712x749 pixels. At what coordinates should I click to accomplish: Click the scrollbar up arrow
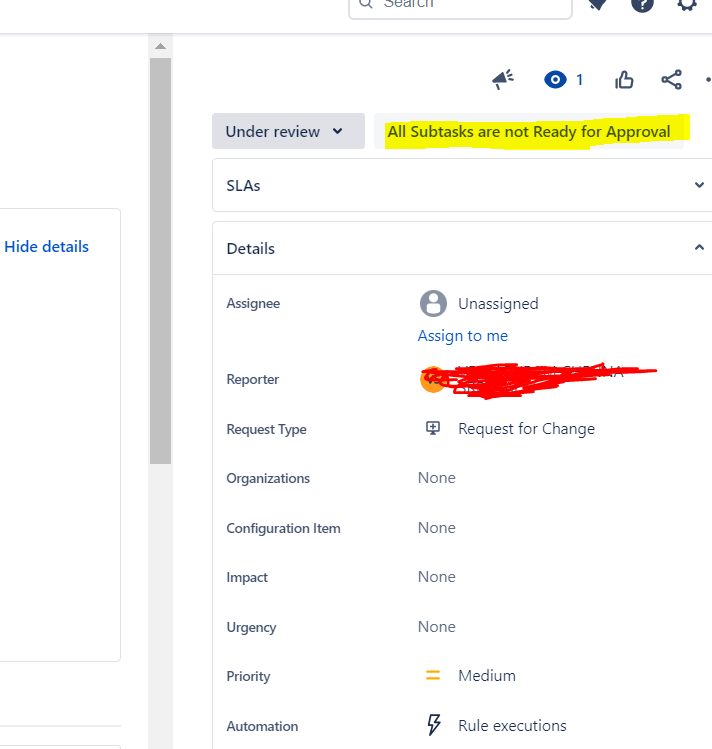[160, 46]
